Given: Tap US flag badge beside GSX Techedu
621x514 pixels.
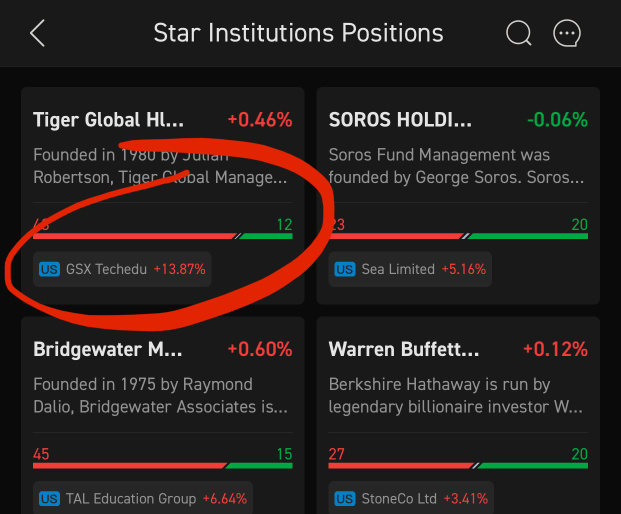Looking at the screenshot, I should coord(50,269).
